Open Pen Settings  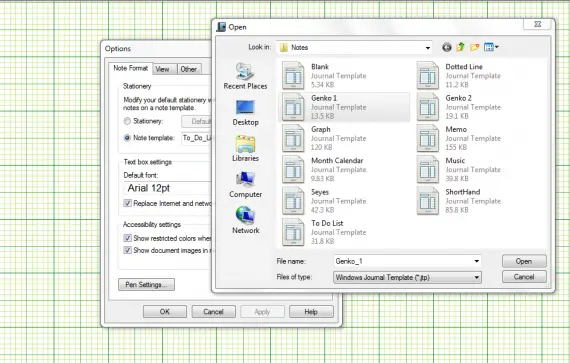[x=146, y=285]
